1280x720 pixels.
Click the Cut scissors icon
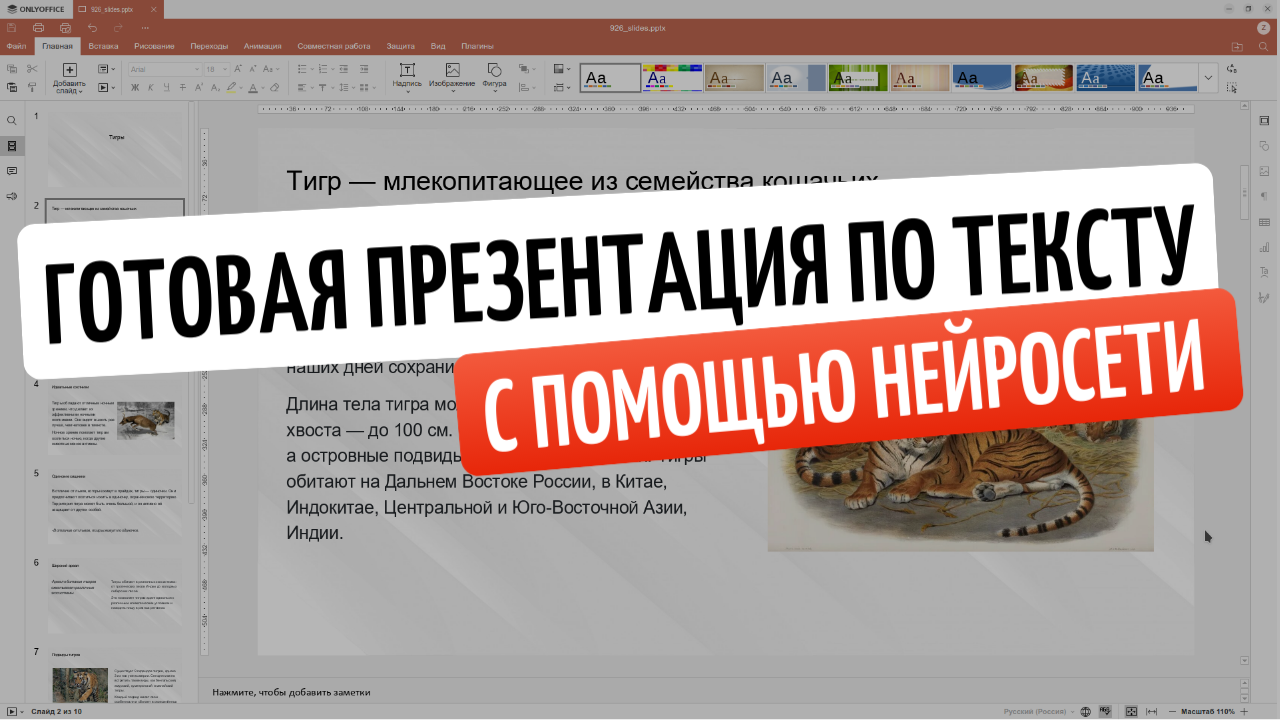[x=32, y=69]
